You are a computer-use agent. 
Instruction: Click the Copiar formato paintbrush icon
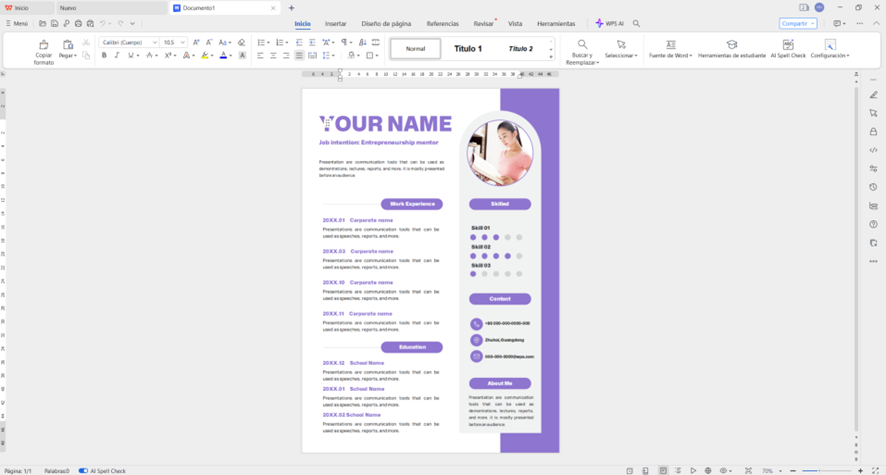tap(43, 45)
